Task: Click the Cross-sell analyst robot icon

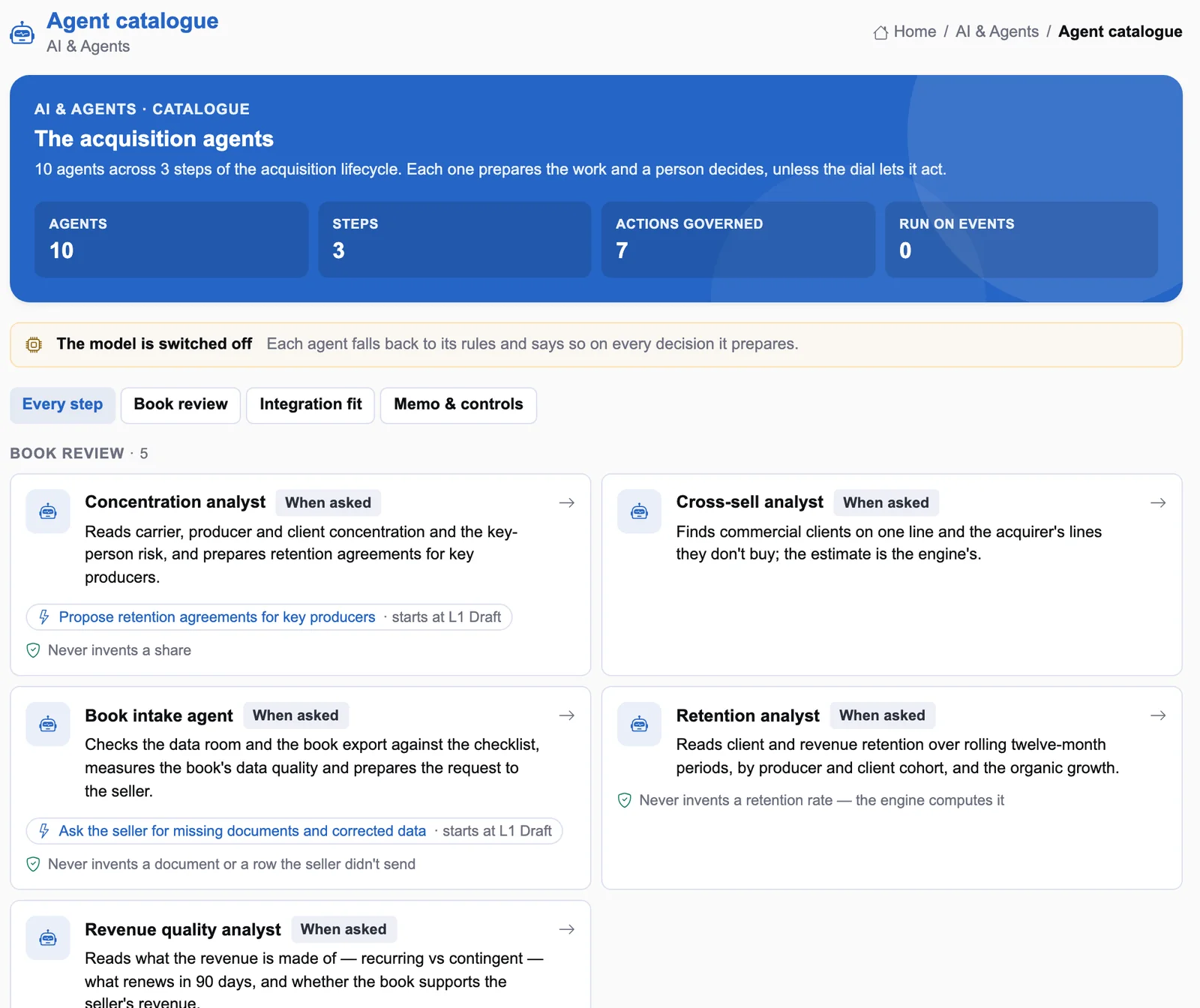Action: tap(639, 511)
